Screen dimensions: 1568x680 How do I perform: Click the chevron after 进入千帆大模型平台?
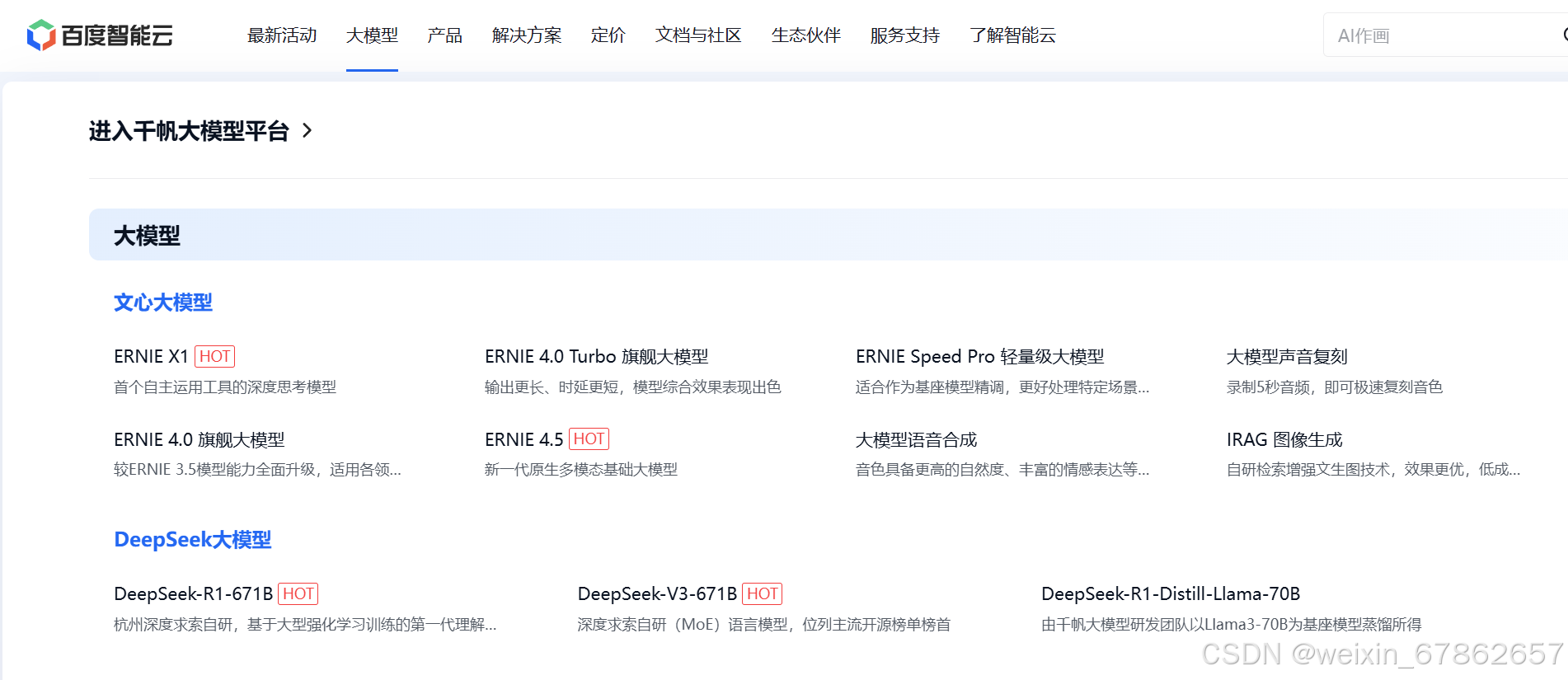click(x=307, y=130)
